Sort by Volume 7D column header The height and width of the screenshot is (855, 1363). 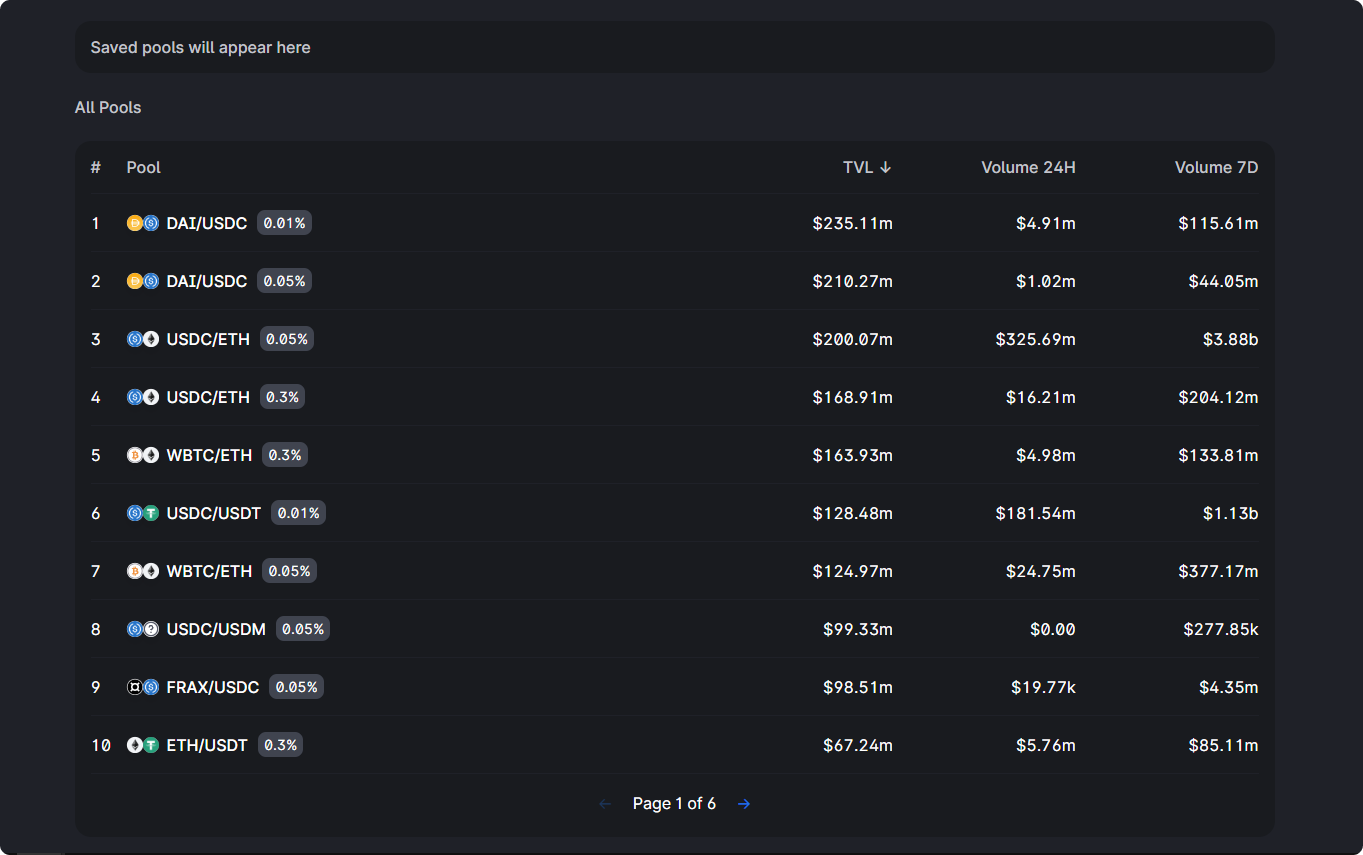pos(1216,167)
